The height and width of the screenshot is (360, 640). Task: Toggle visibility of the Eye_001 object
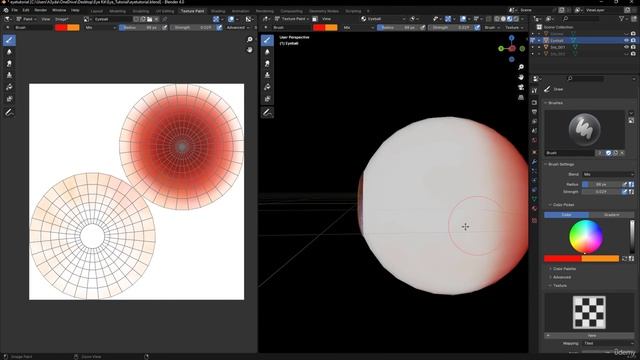(627, 47)
